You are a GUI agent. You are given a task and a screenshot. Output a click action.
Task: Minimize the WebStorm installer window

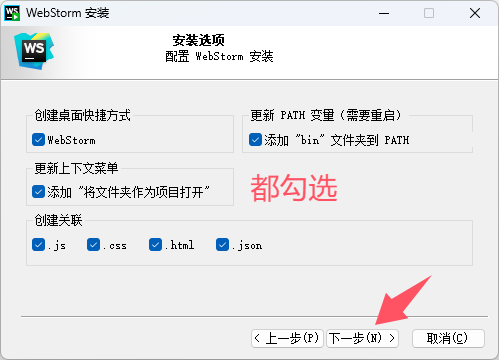pyautogui.click(x=384, y=13)
